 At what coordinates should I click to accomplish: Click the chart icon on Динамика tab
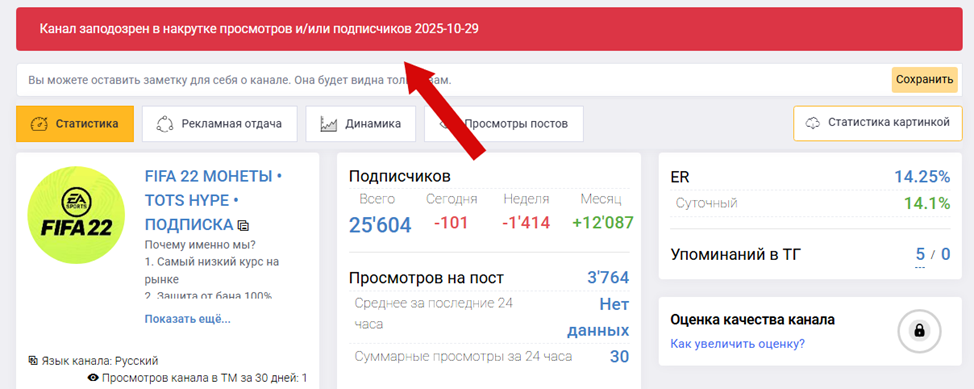click(329, 124)
